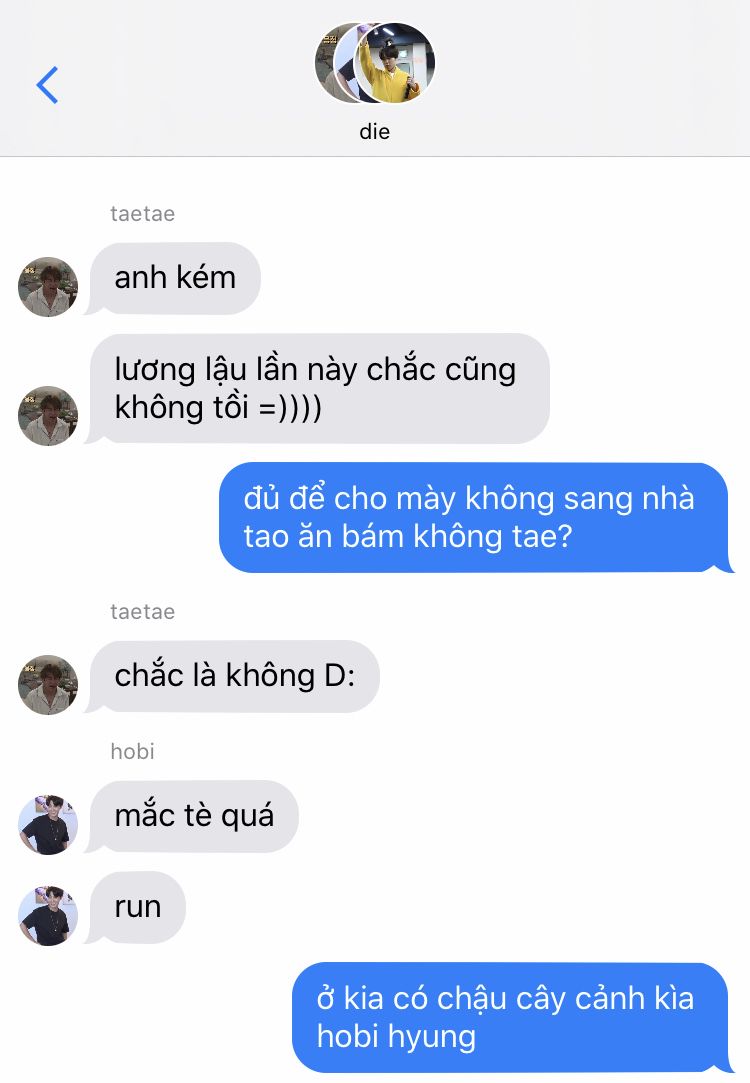Open the group avatar at top
Image resolution: width=750 pixels, height=1083 pixels.
click(375, 63)
